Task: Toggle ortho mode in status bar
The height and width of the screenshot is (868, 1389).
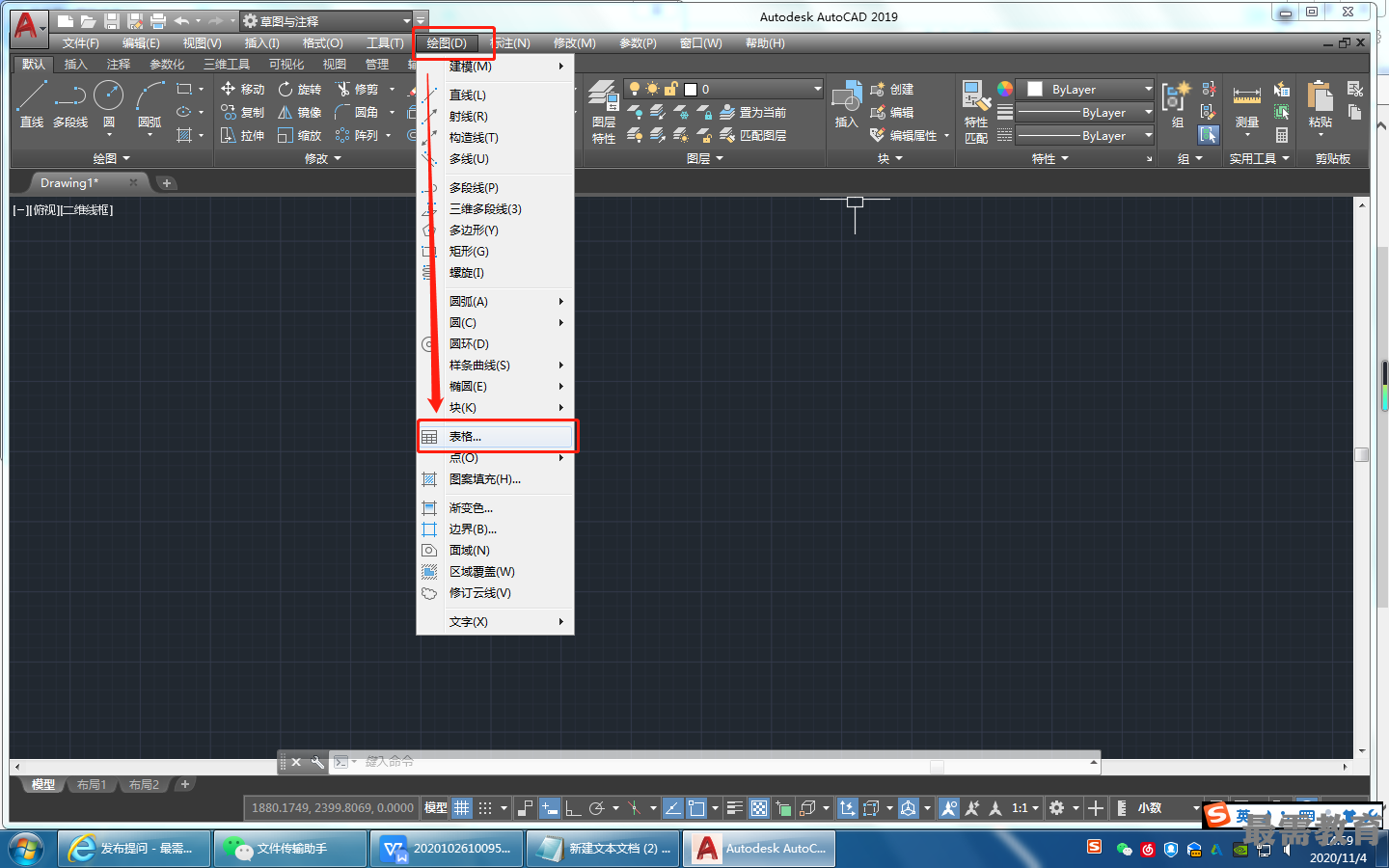Action: point(573,808)
